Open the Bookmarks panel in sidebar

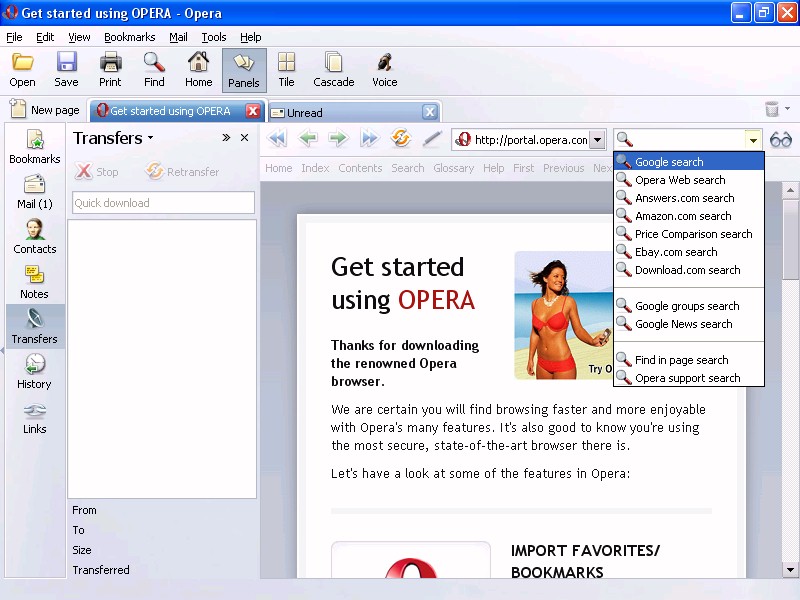pyautogui.click(x=34, y=146)
